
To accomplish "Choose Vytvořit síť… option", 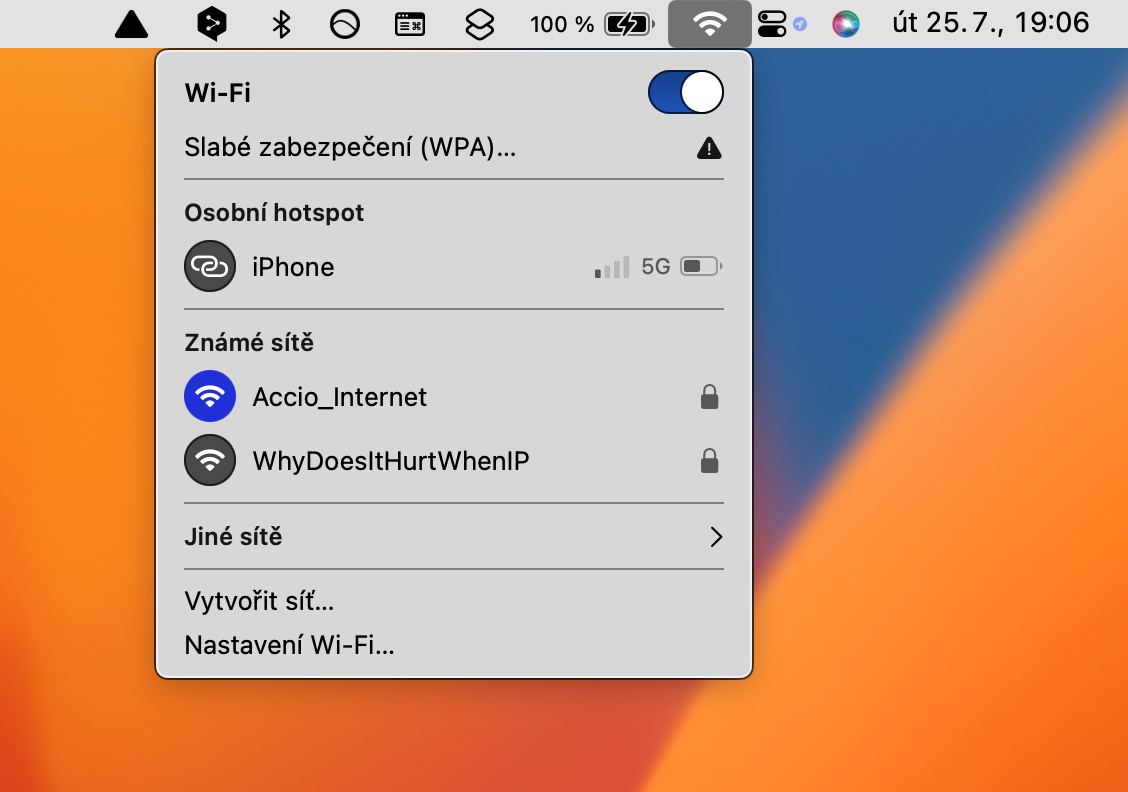I will pos(259,601).
